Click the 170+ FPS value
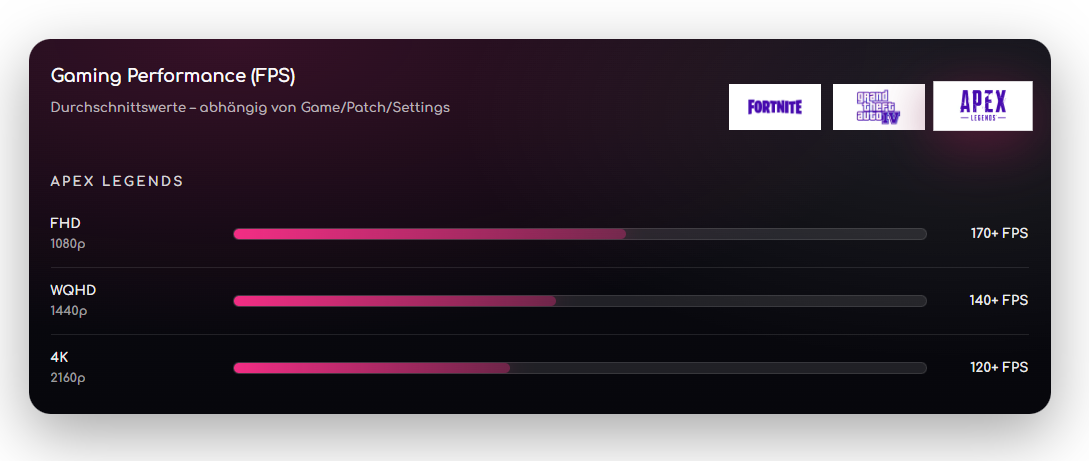The width and height of the screenshot is (1089, 461). [x=998, y=234]
